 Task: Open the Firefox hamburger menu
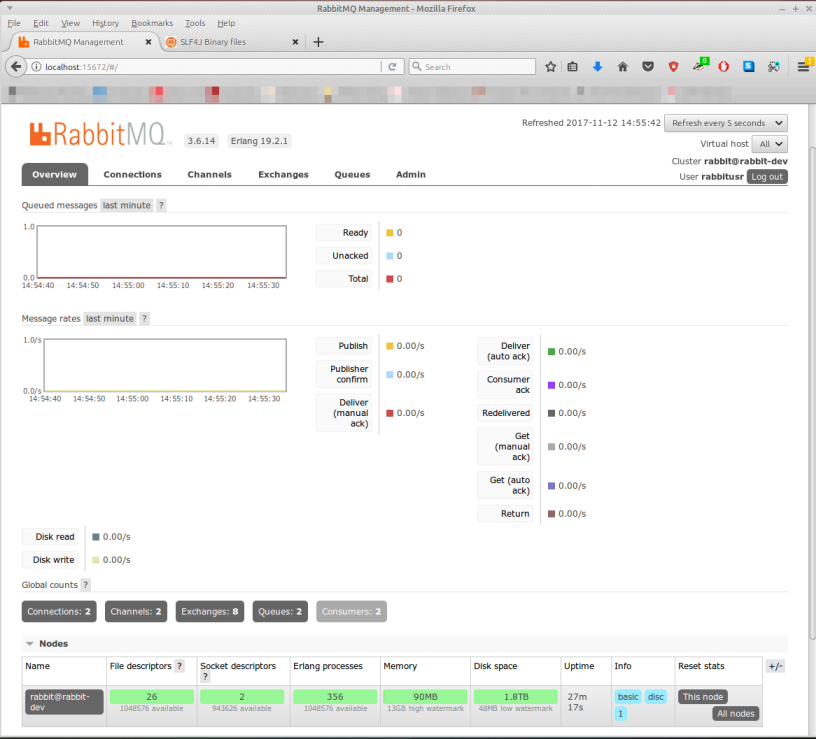[801, 66]
